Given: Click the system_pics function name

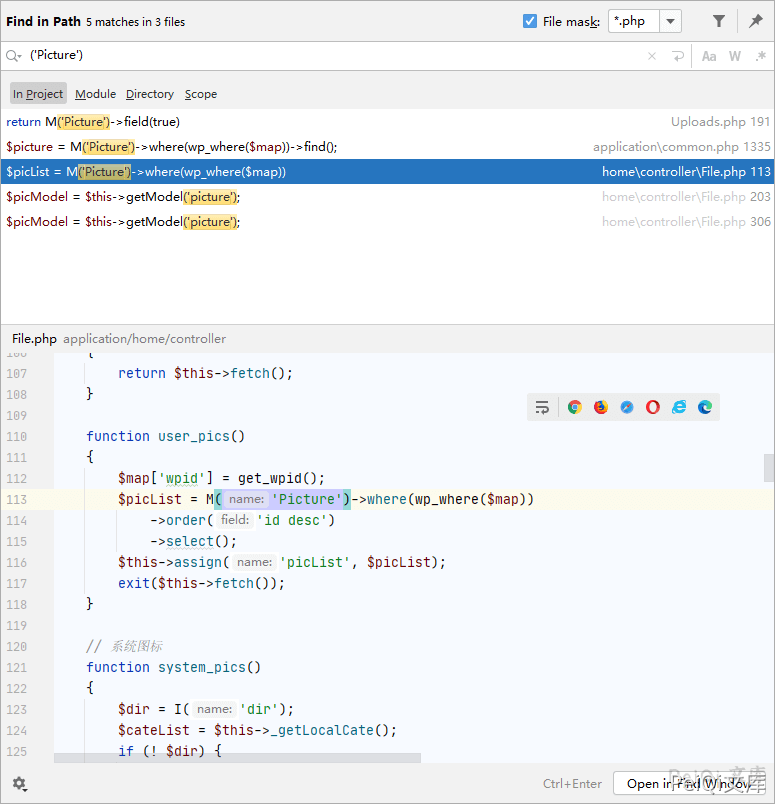Looking at the screenshot, I should tap(202, 667).
